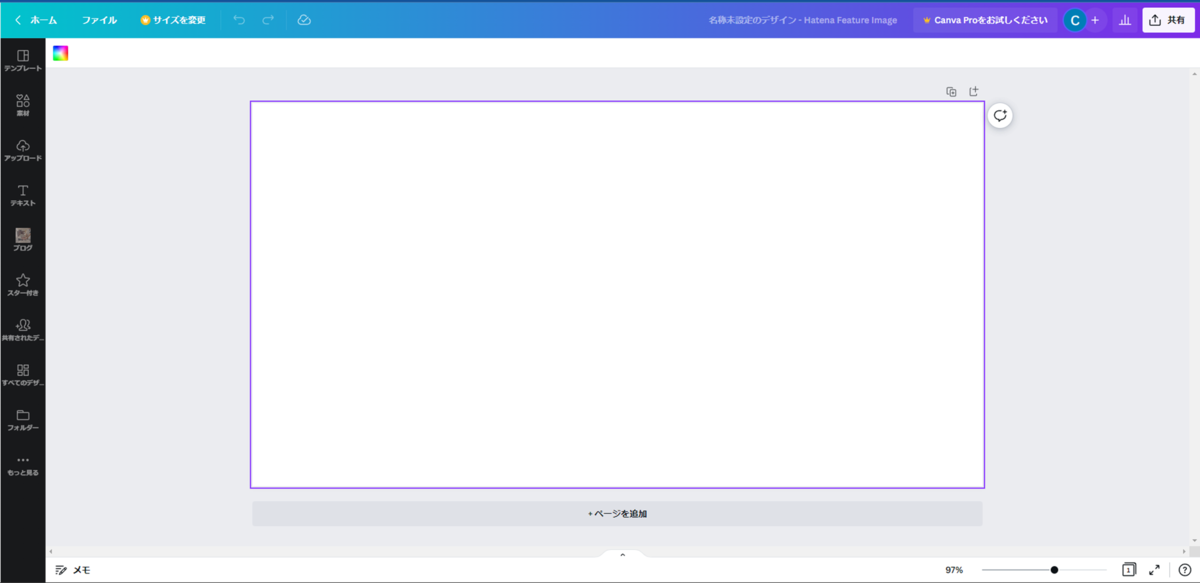Go back to Home (ホーム)
The height and width of the screenshot is (583, 1200).
point(36,20)
